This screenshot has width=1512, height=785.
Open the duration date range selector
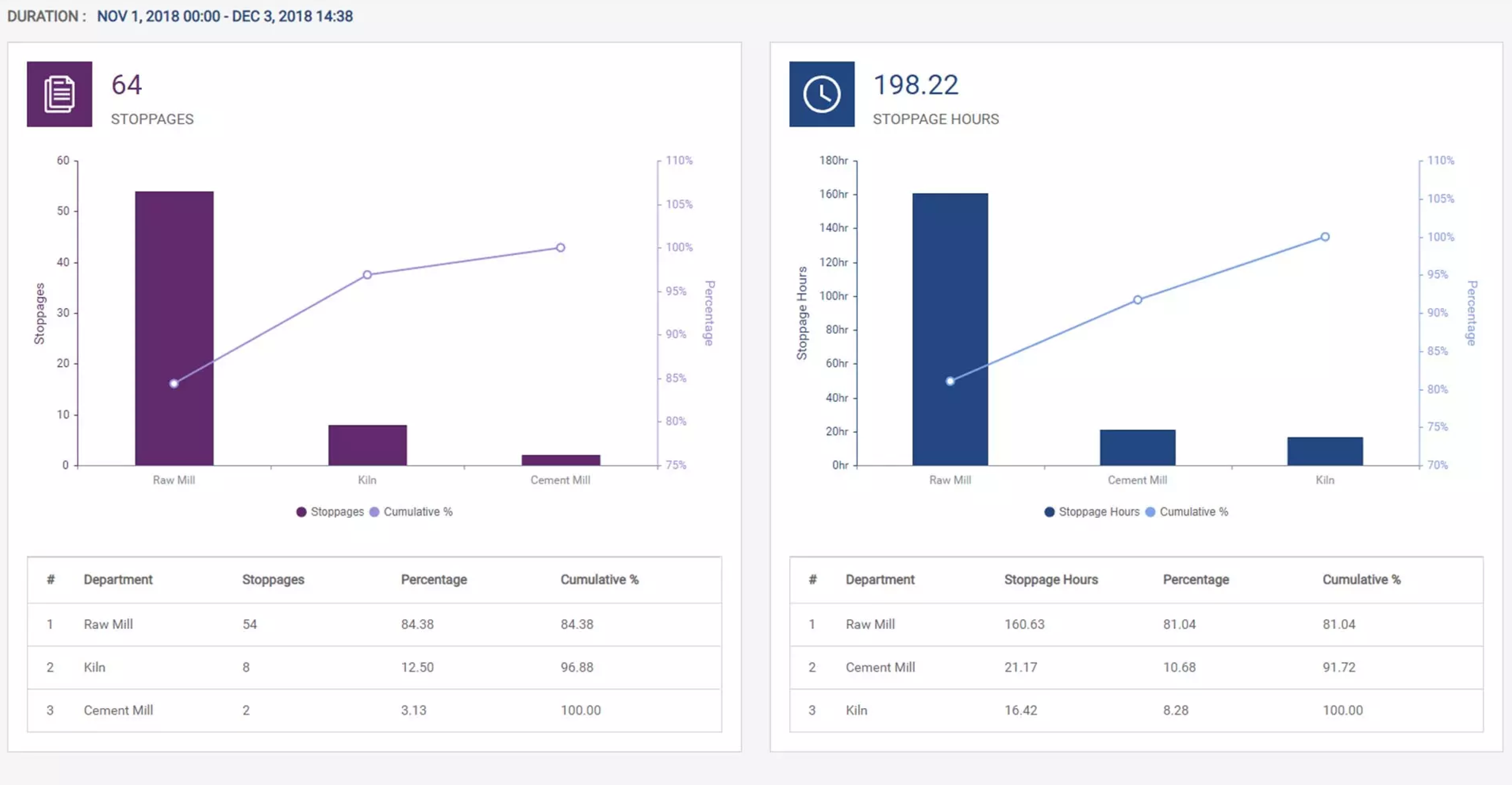point(223,17)
